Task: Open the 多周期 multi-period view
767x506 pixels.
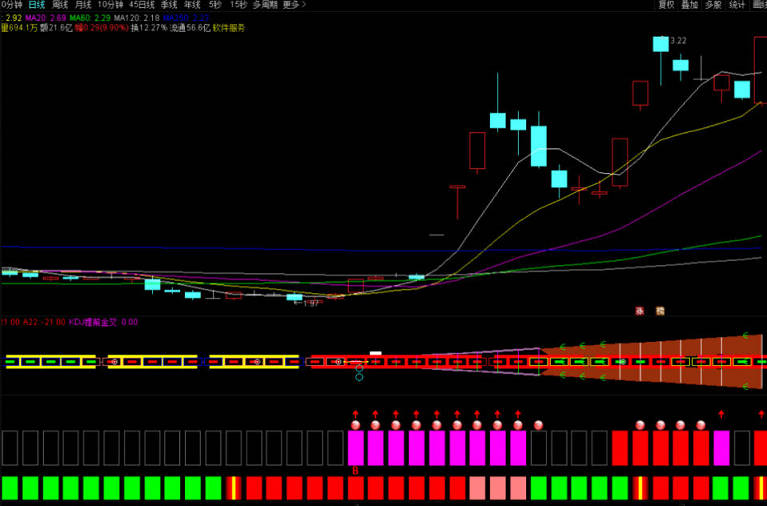Action: coord(266,5)
